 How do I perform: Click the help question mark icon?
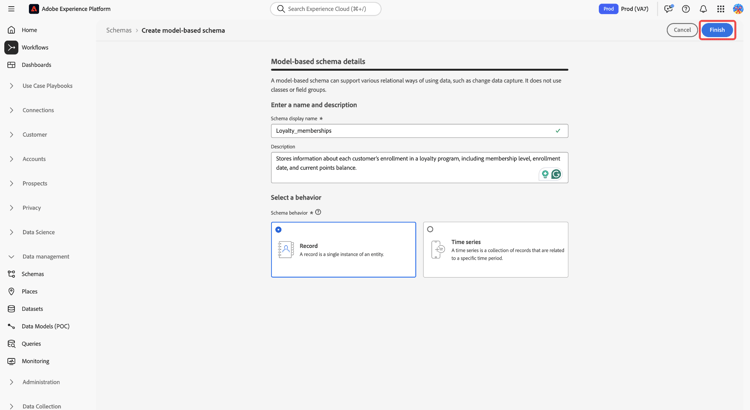pyautogui.click(x=686, y=9)
